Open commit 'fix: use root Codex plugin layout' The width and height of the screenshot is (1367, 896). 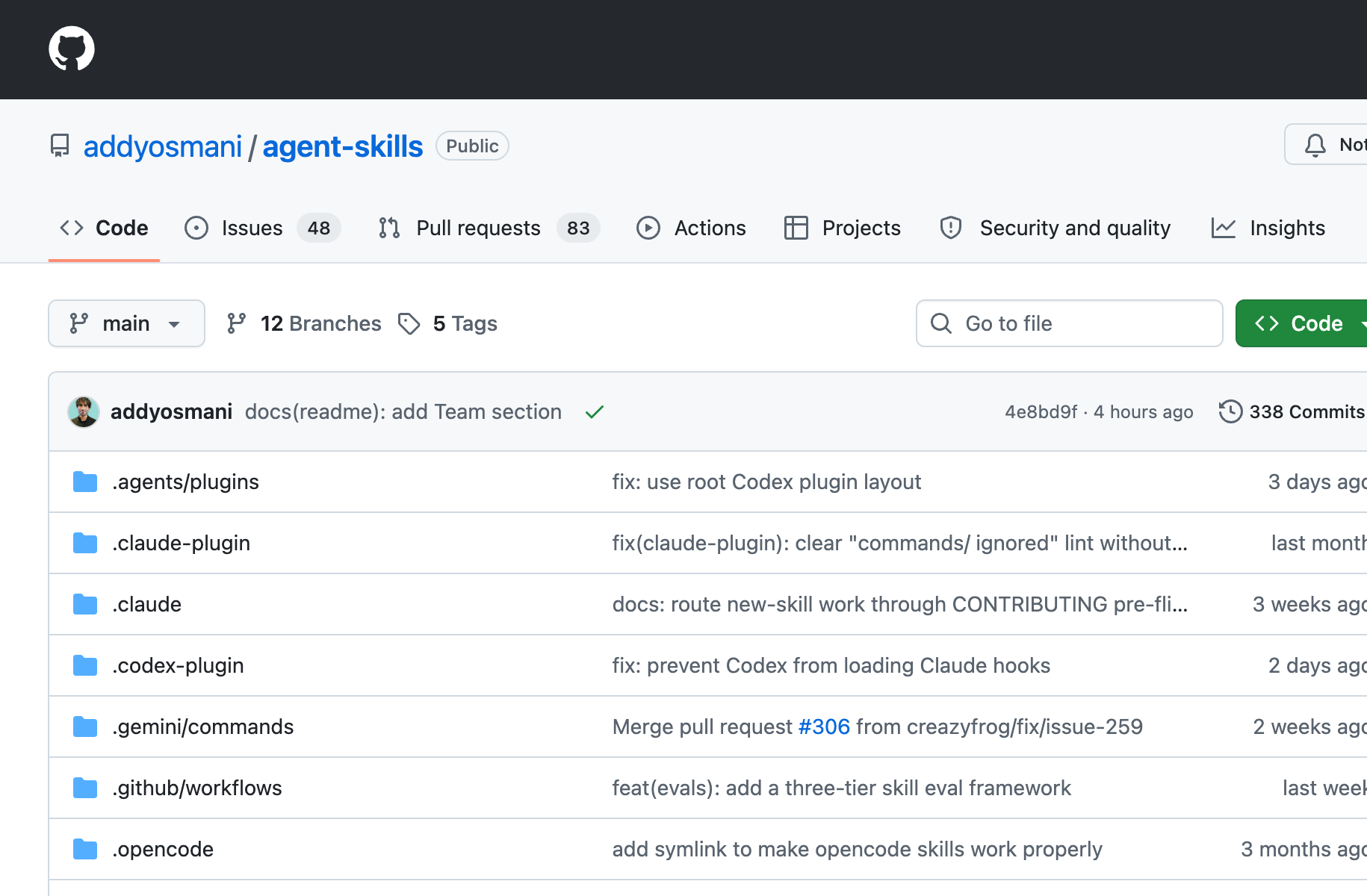tap(766, 482)
